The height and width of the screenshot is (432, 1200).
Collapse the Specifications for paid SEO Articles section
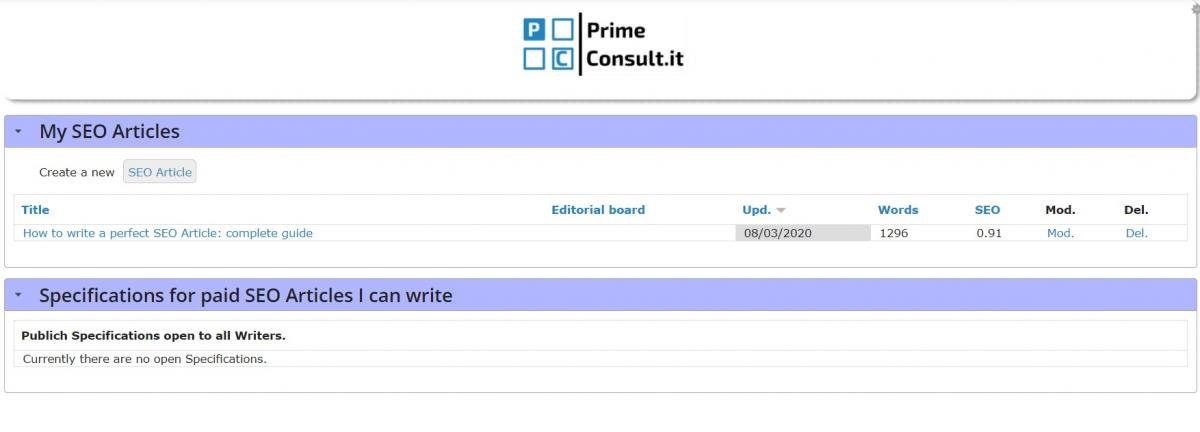[x=18, y=295]
